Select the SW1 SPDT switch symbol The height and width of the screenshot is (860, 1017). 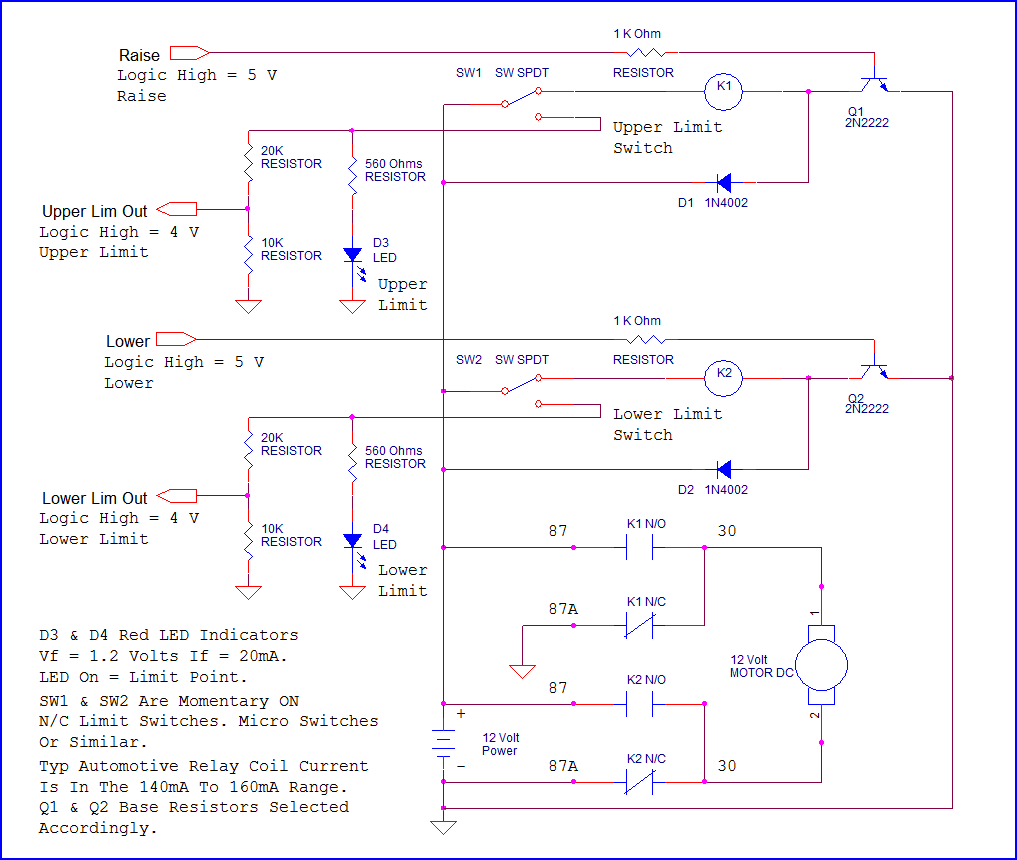pos(523,104)
